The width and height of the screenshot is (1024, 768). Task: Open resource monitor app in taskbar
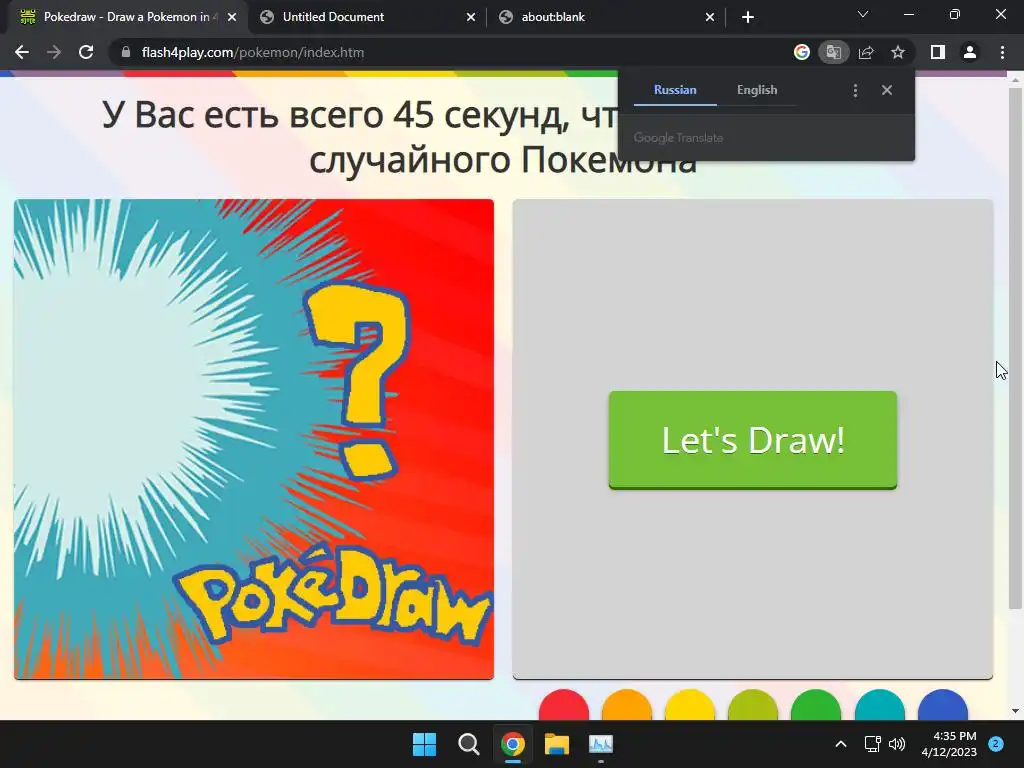601,744
